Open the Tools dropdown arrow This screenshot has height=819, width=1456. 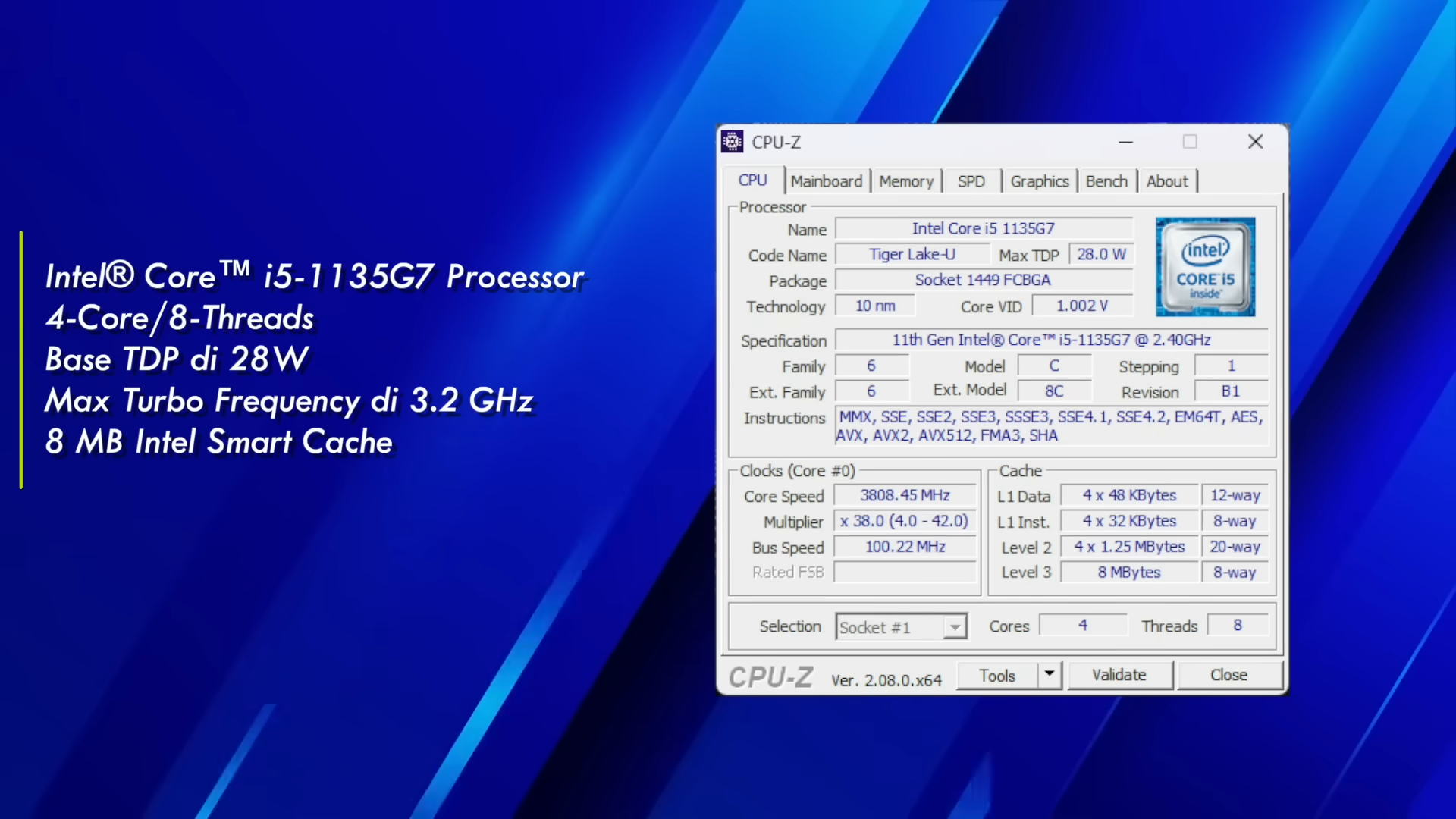point(1050,673)
